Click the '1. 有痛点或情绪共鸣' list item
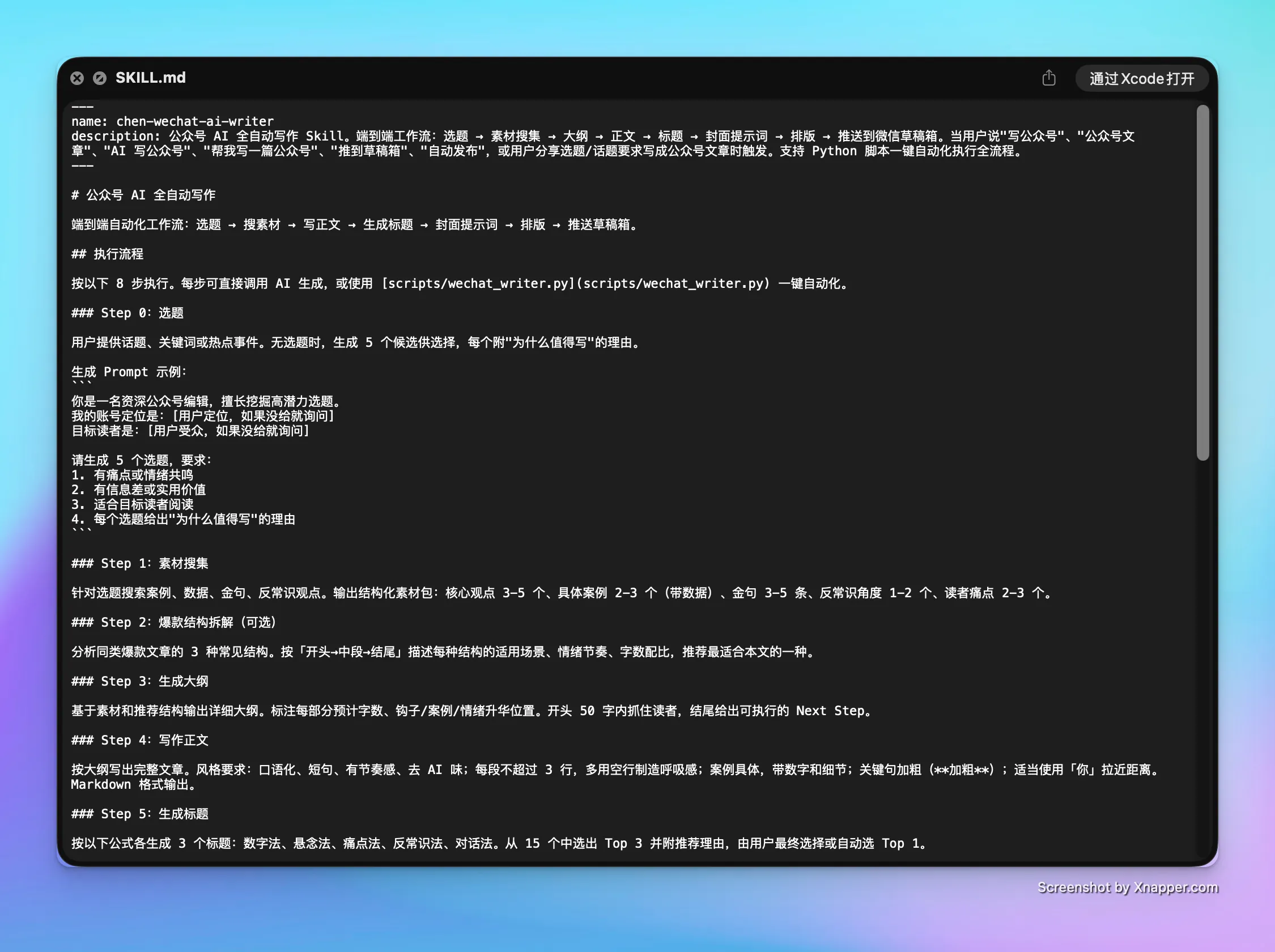 (132, 475)
